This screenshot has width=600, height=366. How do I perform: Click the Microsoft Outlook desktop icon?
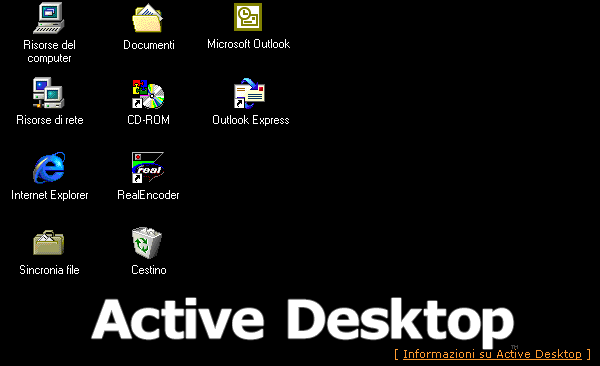pyautogui.click(x=248, y=17)
